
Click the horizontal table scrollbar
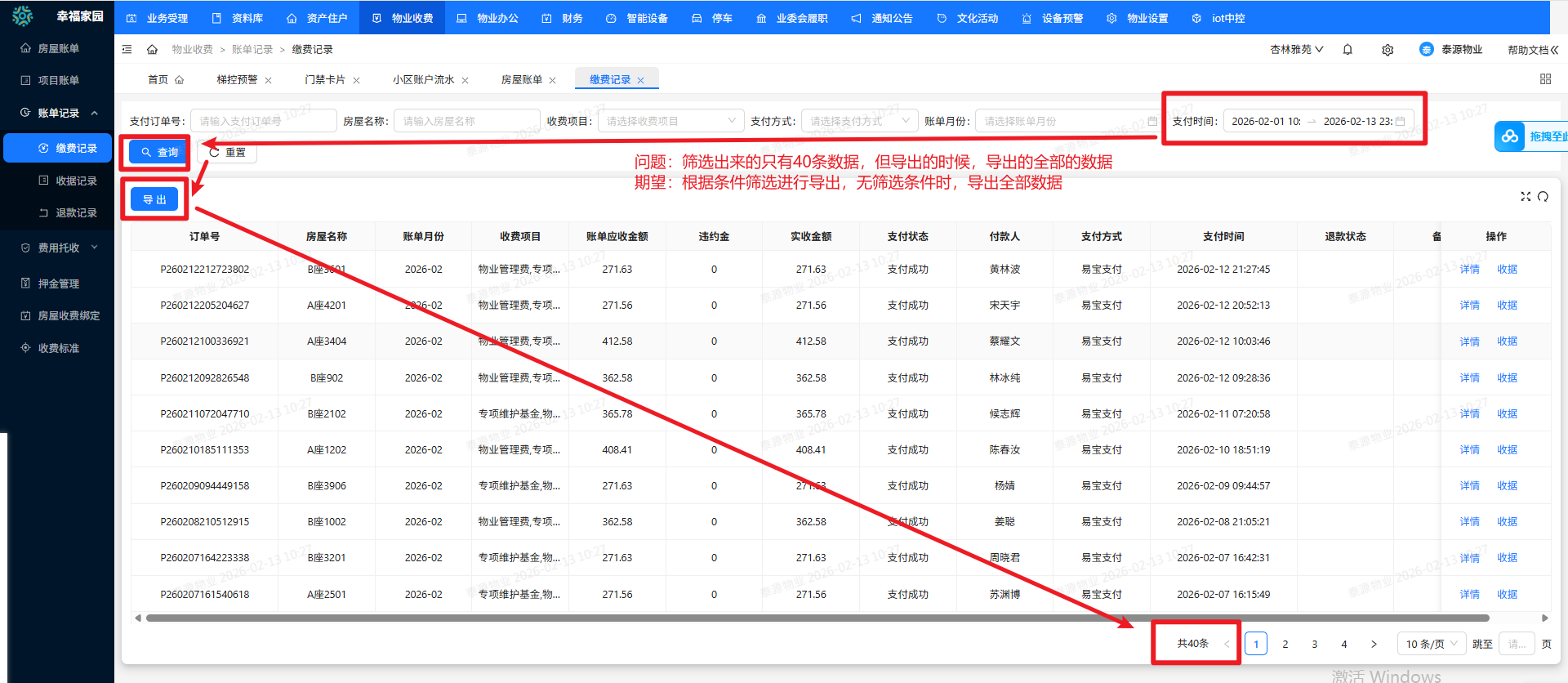coord(817,618)
